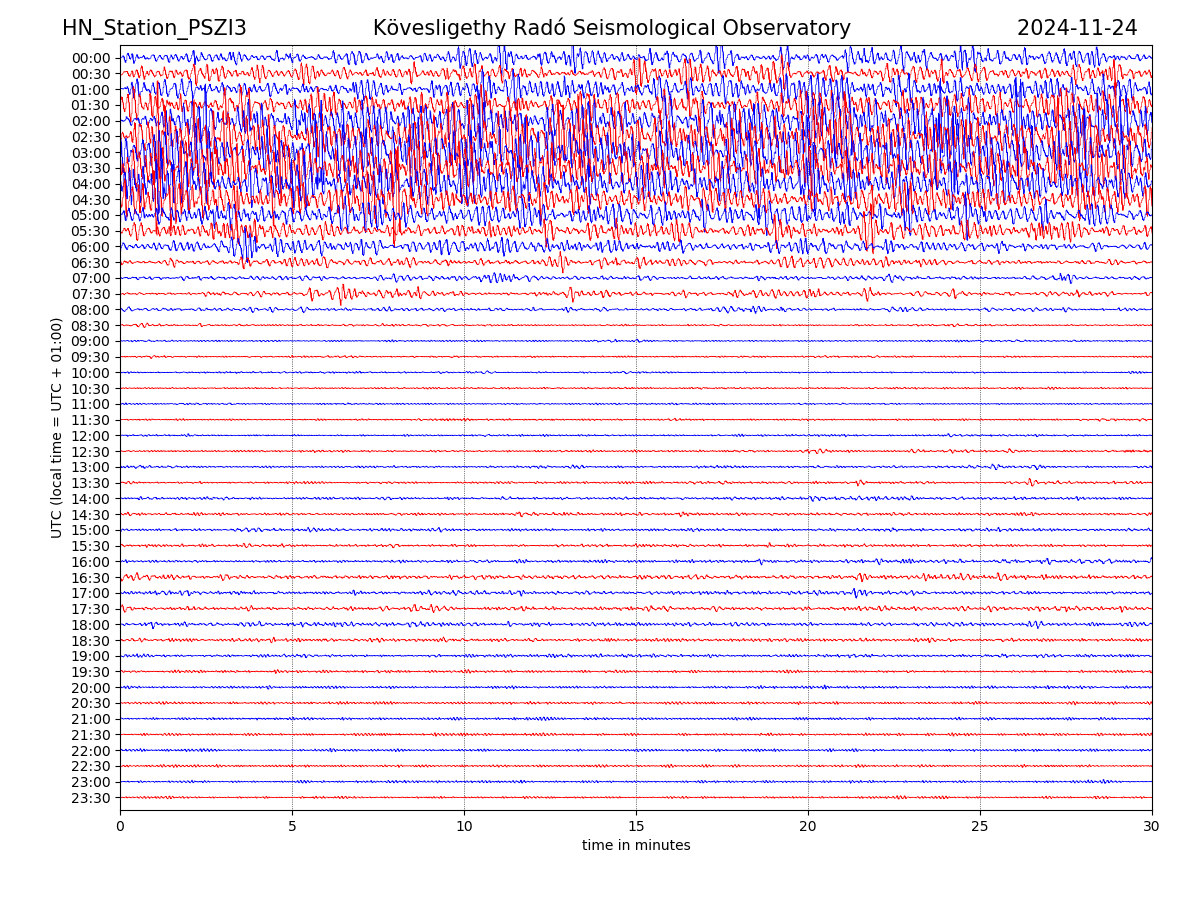This screenshot has height=900, width=1200.
Task: Click the Kövesligethy Radó Seismological Observatory heading
Action: click(x=611, y=29)
